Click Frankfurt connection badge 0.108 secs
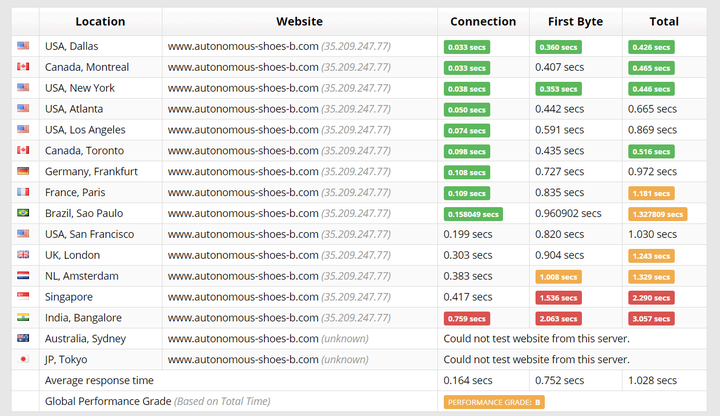This screenshot has height=416, width=720. 467,172
